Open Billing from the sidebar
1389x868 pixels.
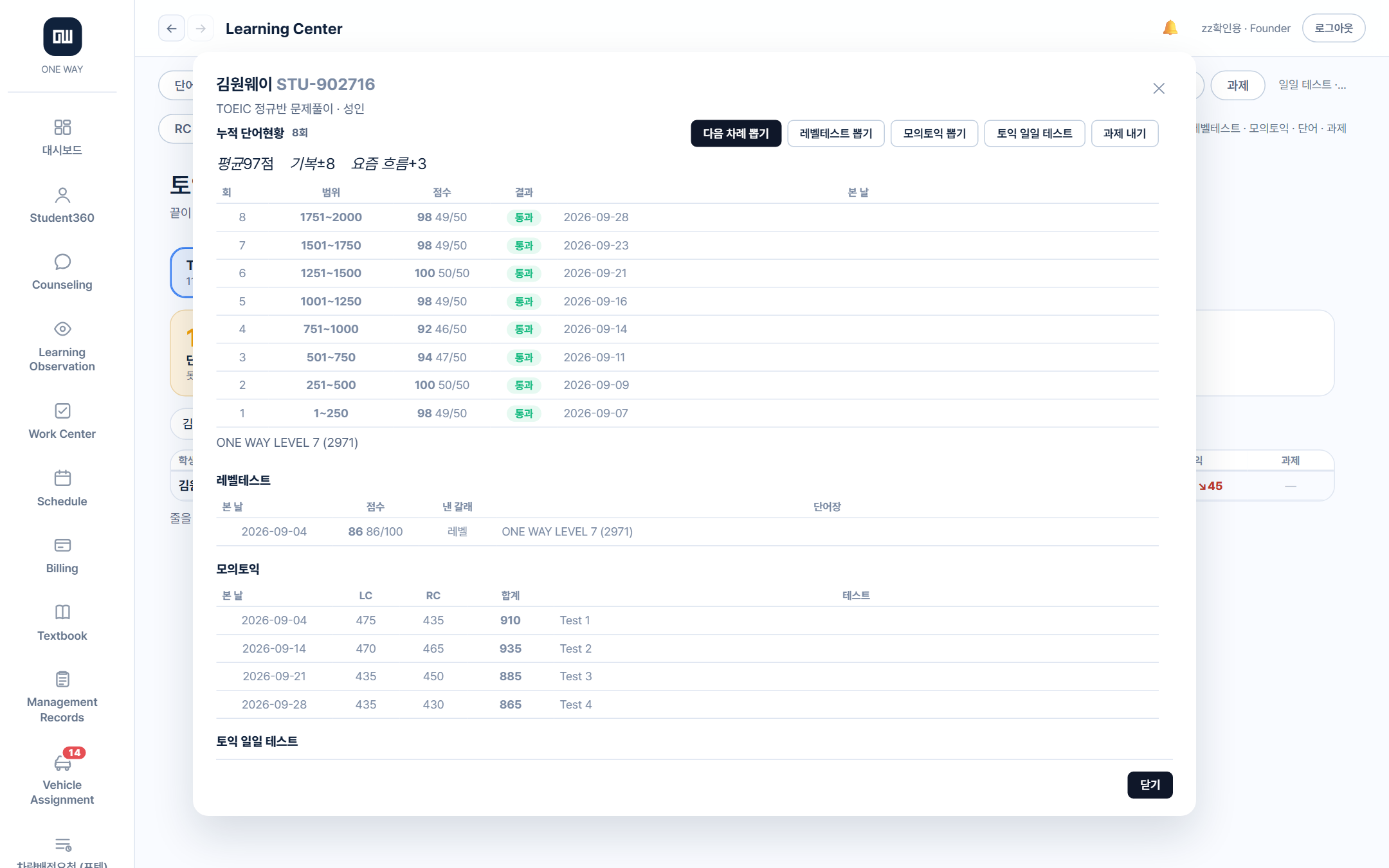coord(62,556)
